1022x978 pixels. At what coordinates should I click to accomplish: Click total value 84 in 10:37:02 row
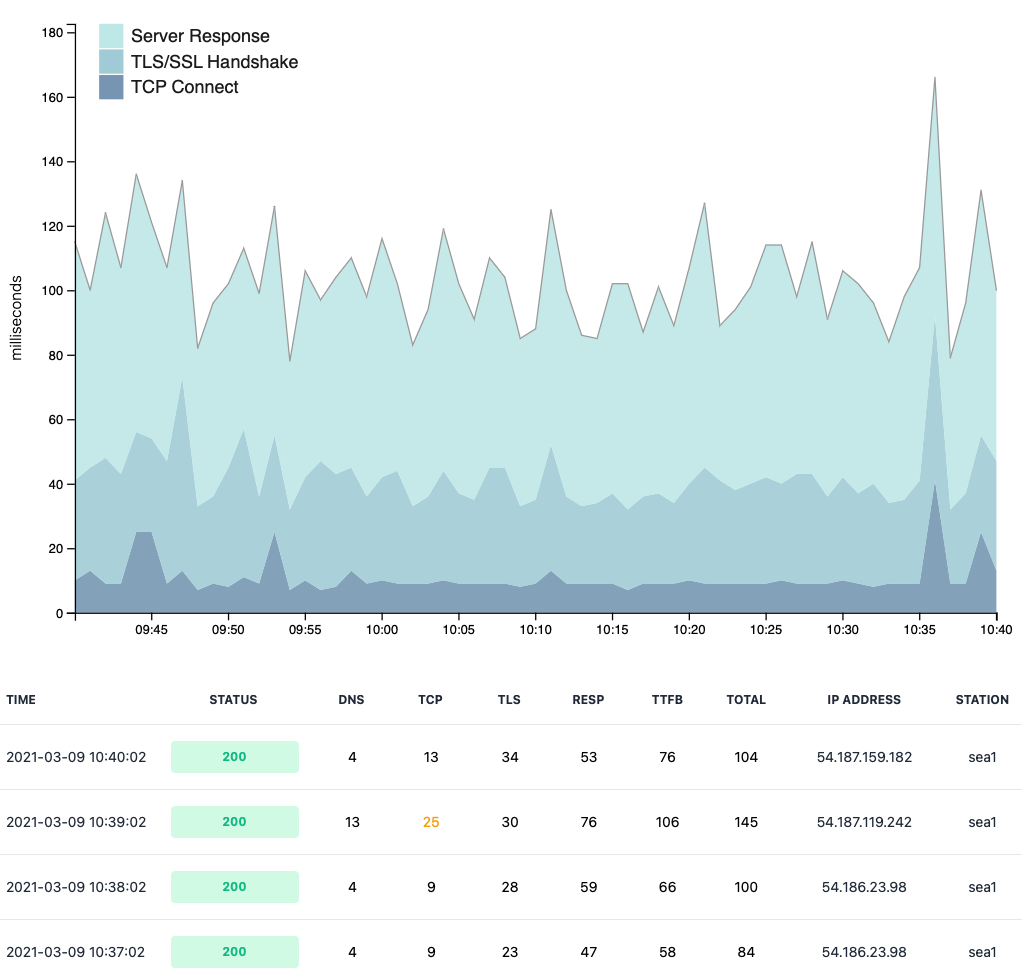click(746, 952)
